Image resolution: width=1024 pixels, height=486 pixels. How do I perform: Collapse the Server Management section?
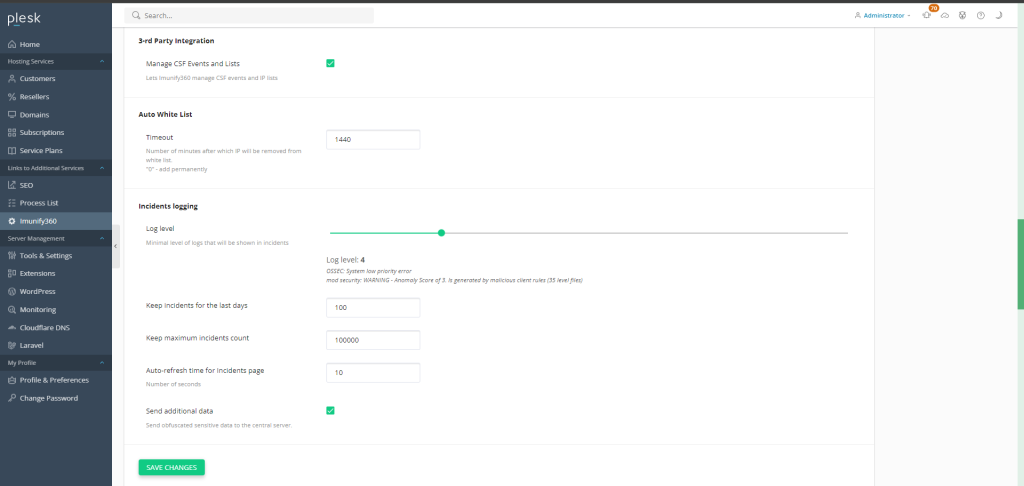(102, 238)
